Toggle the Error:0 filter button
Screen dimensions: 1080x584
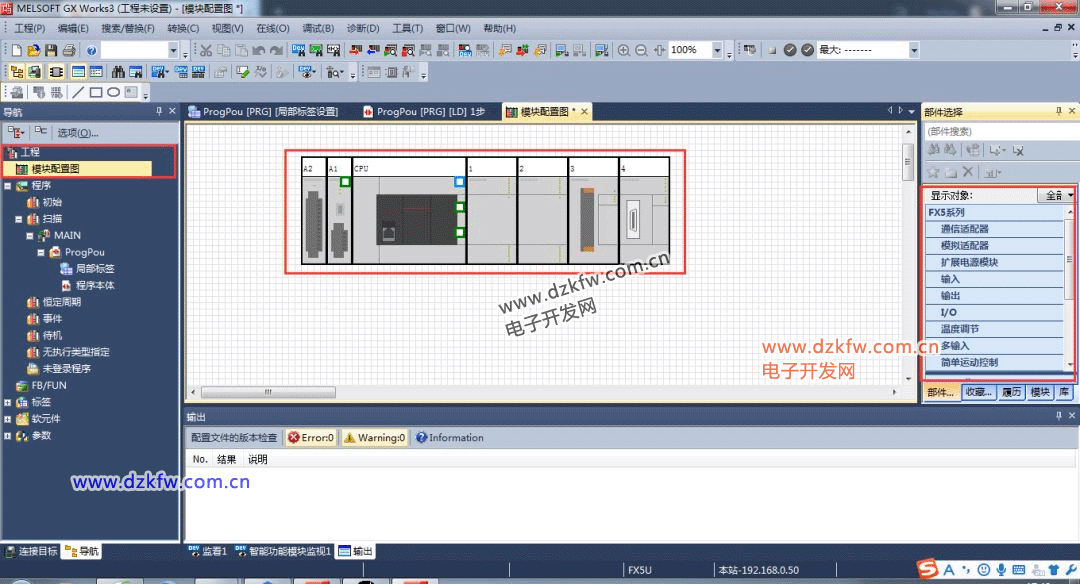(x=311, y=438)
